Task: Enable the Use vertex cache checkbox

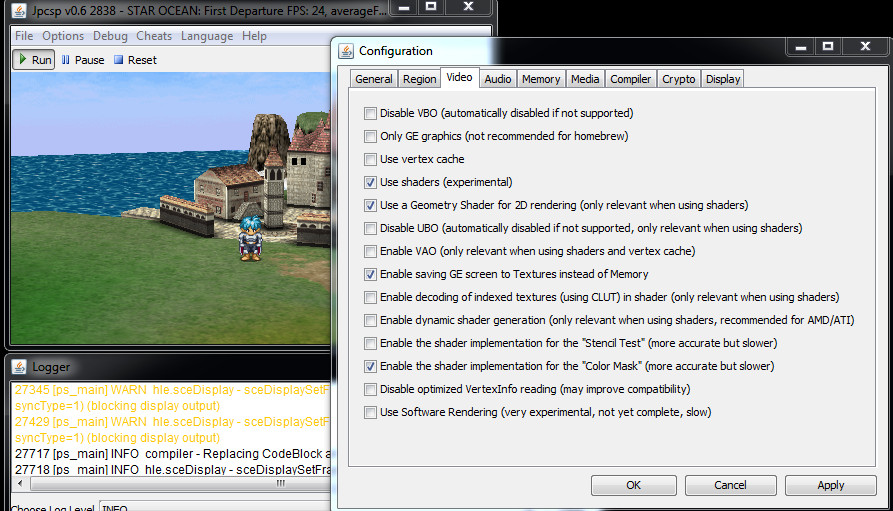Action: [371, 159]
